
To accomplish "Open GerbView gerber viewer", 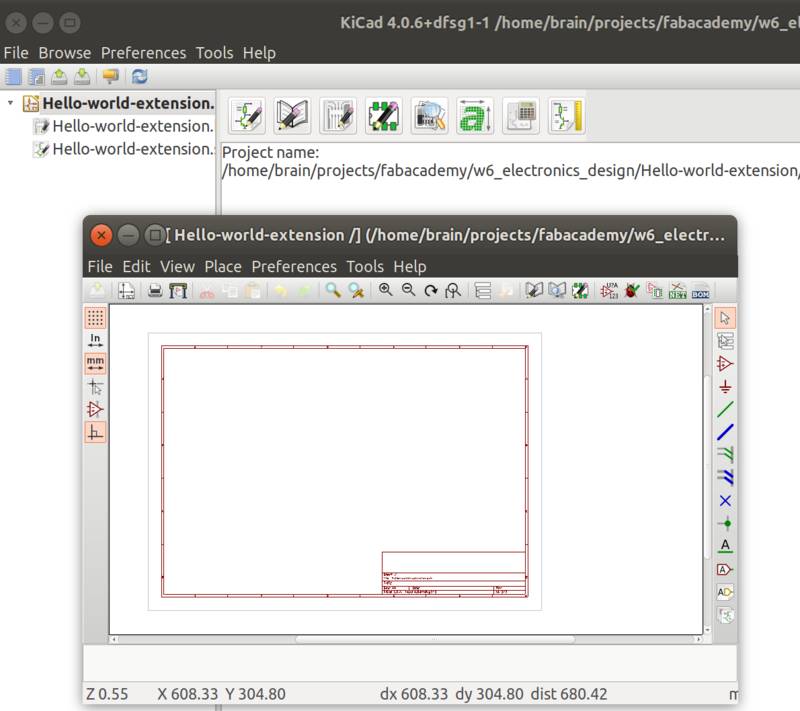I will tap(428, 116).
